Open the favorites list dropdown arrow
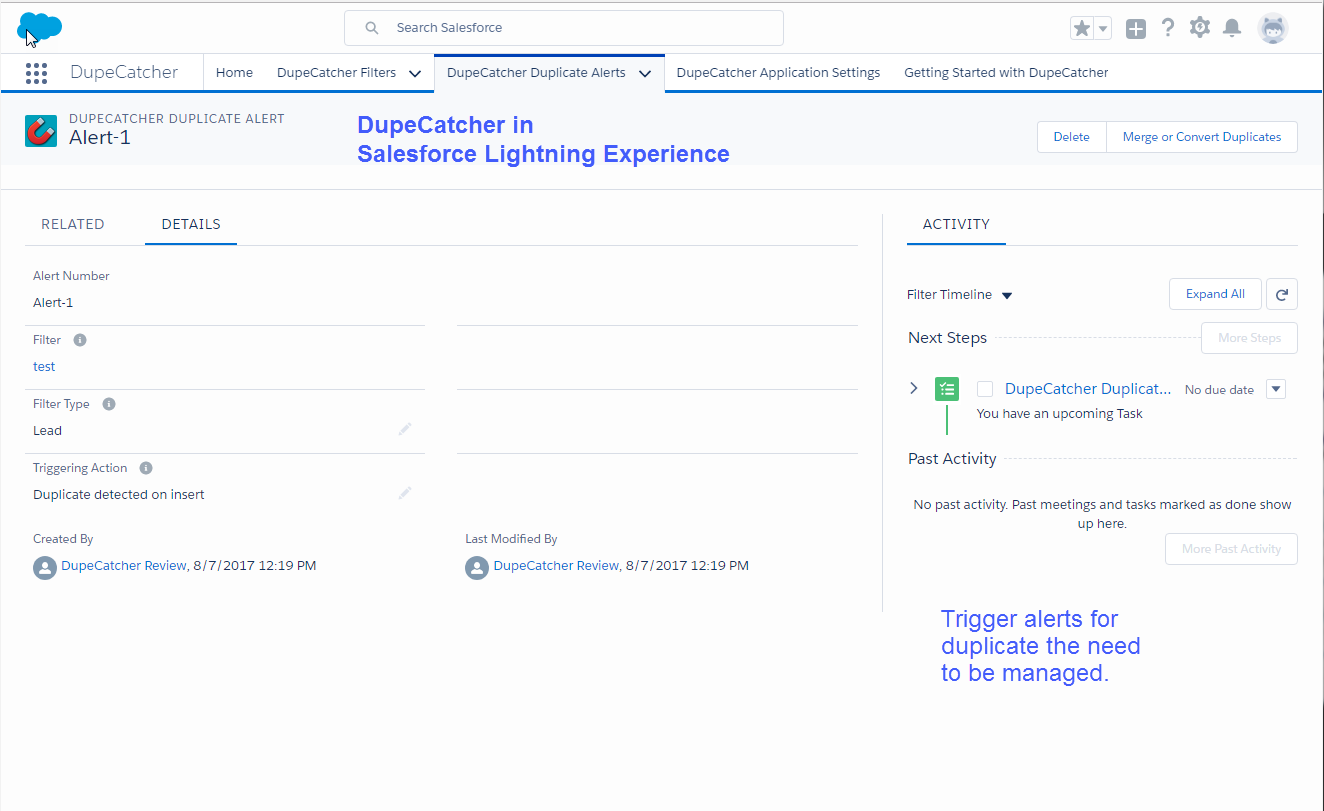1324x811 pixels. (1103, 29)
